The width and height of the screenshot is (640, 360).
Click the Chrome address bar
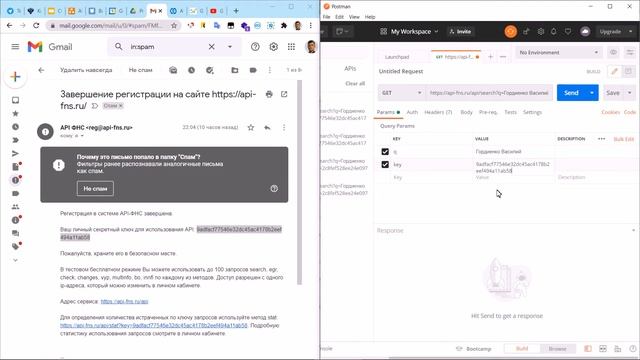coord(110,26)
